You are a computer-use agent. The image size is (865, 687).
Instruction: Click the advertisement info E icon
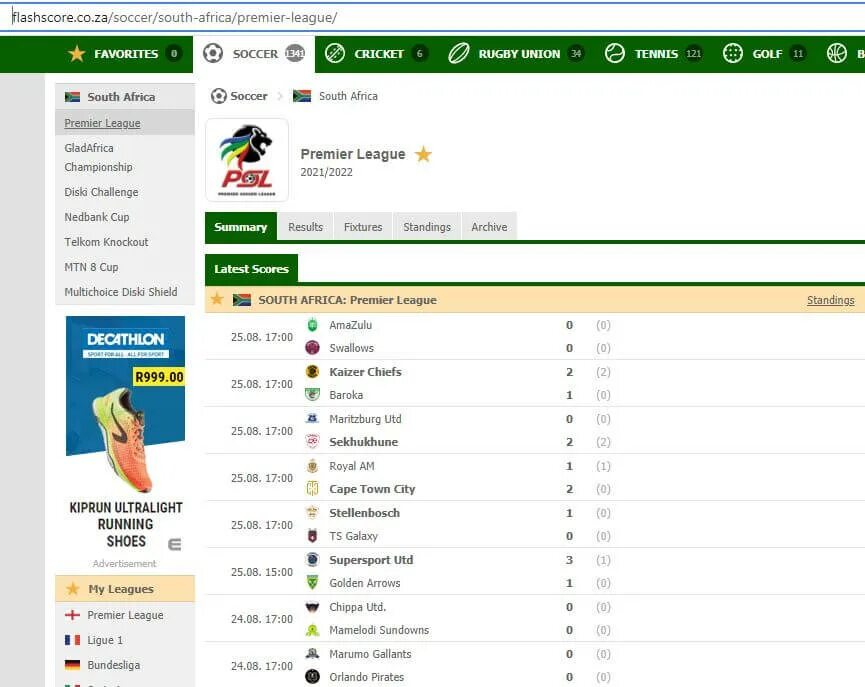(x=174, y=545)
